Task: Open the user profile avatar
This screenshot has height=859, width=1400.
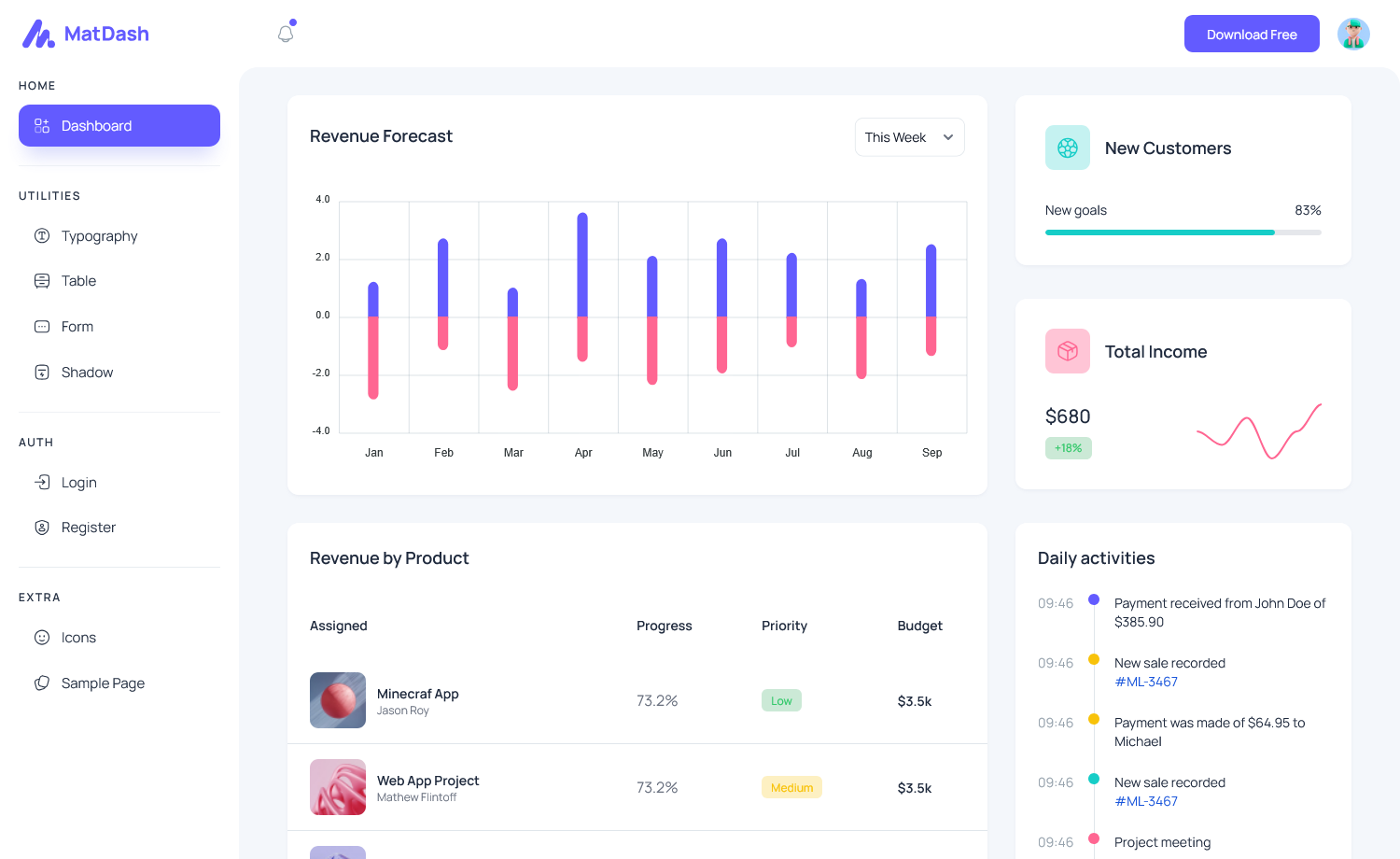Action: [x=1352, y=34]
